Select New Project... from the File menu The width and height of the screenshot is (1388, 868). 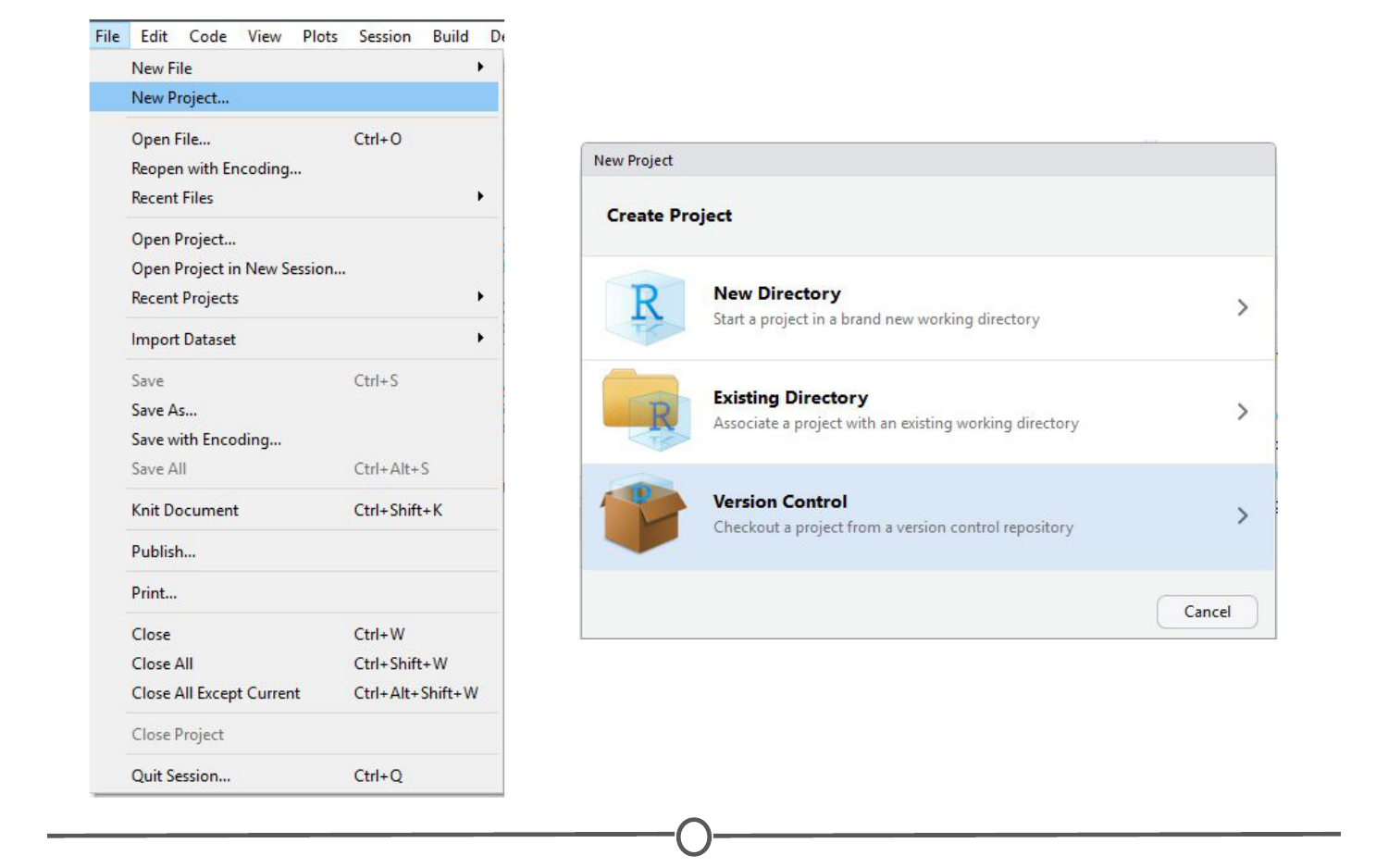pos(180,98)
